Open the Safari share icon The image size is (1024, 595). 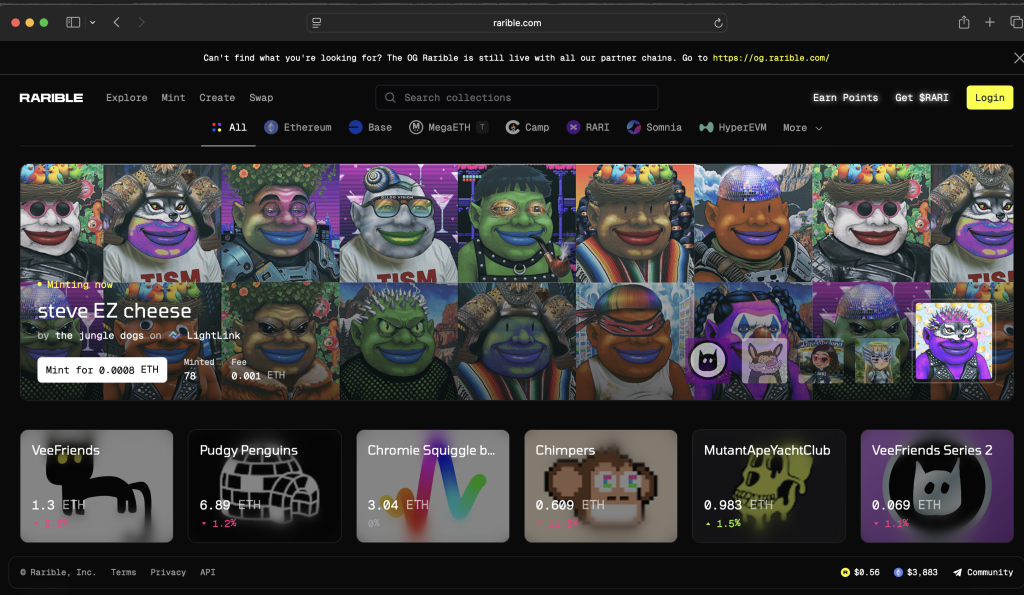click(x=964, y=22)
